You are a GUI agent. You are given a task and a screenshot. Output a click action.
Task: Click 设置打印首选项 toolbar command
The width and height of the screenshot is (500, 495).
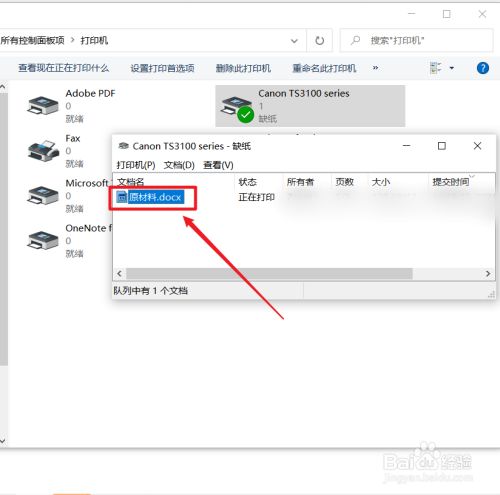pyautogui.click(x=162, y=68)
